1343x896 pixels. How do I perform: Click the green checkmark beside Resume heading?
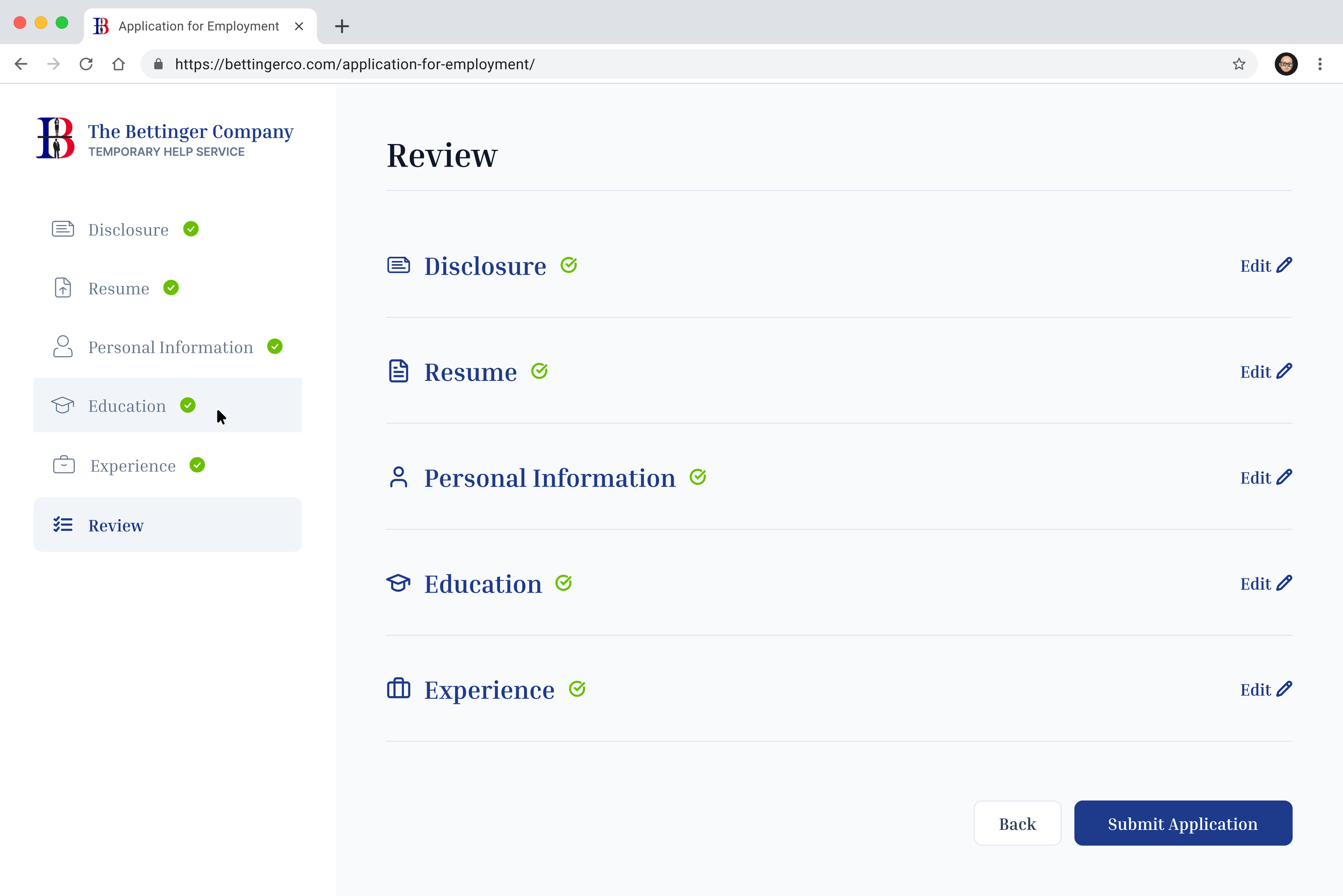[539, 371]
